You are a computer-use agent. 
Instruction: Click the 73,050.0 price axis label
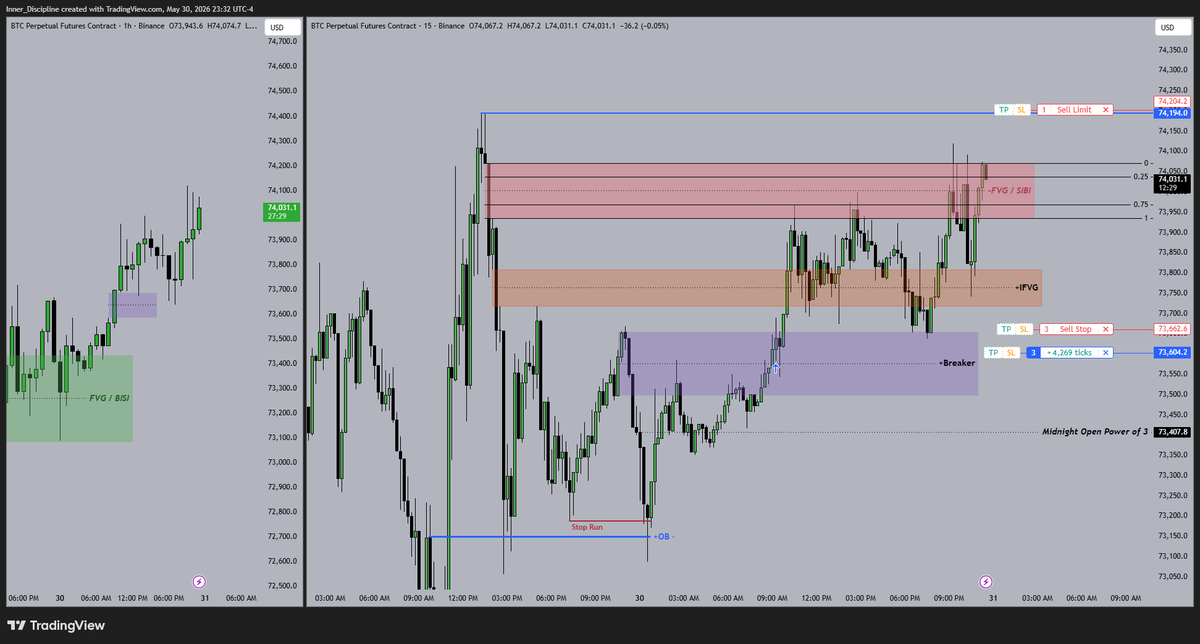coord(1175,576)
